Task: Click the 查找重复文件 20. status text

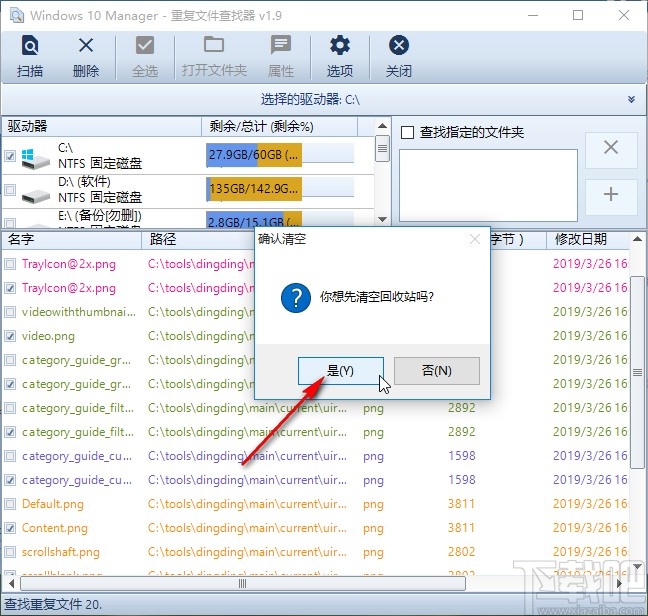Action: pos(52,604)
